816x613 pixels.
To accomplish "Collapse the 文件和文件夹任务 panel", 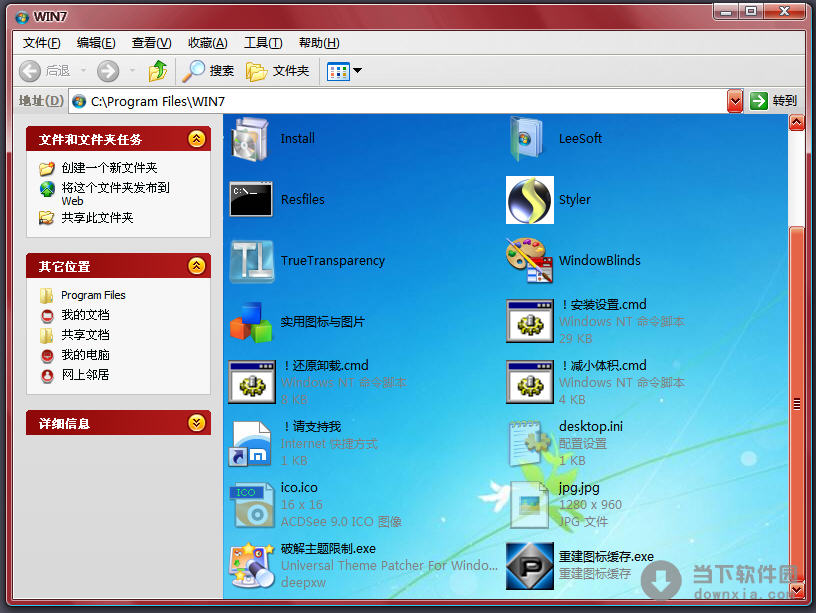I will point(197,139).
